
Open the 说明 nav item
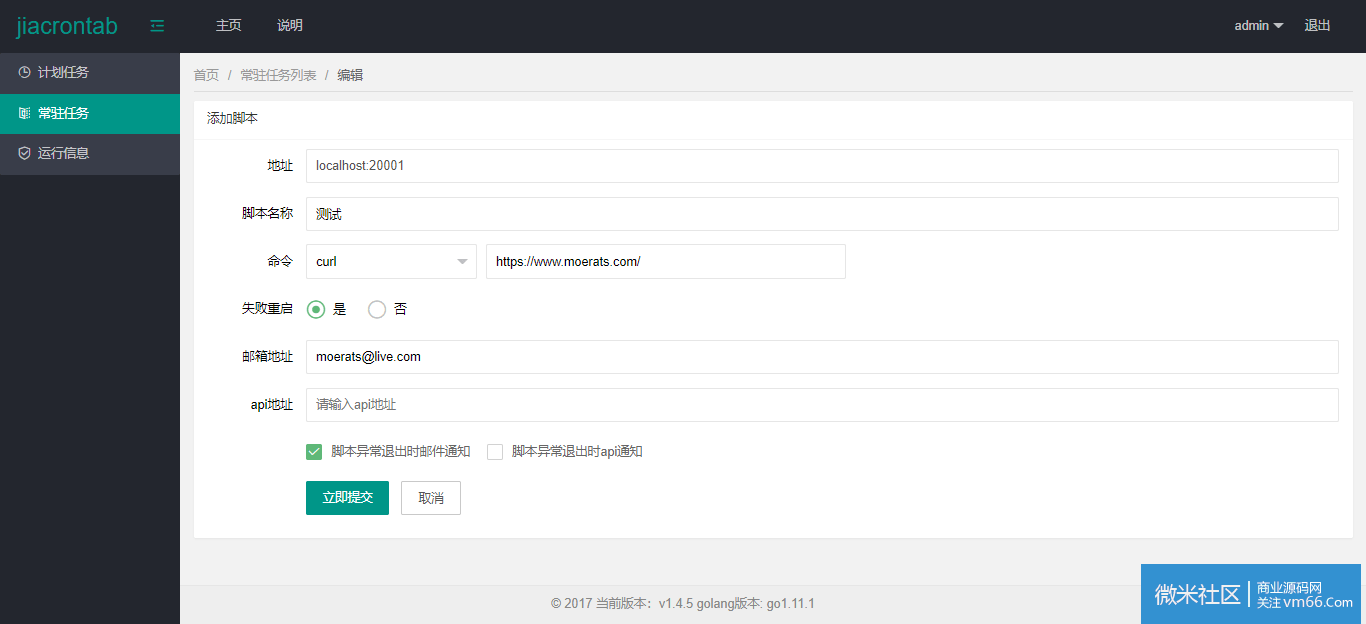(290, 26)
